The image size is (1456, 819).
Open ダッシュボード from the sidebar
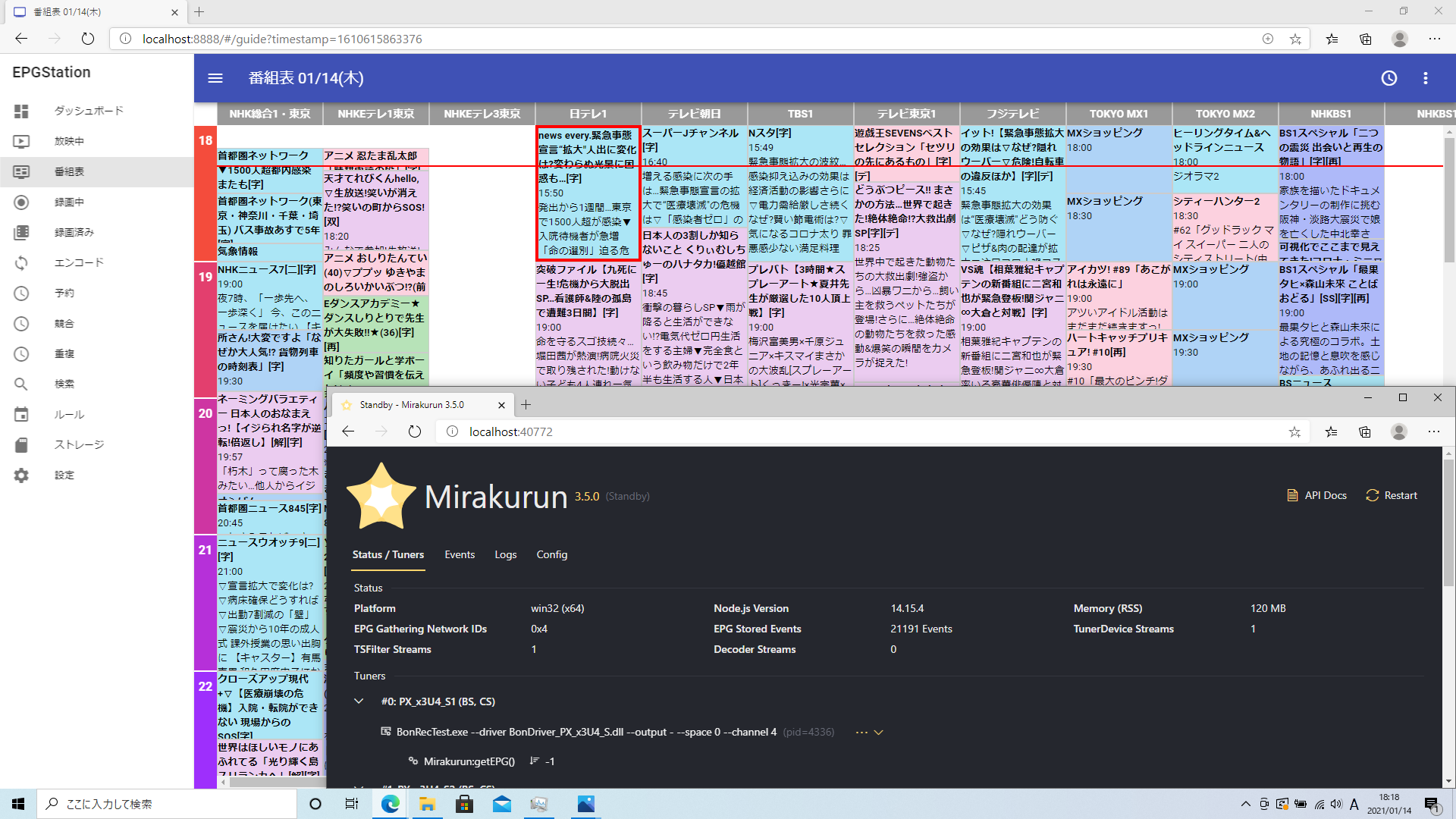click(88, 111)
